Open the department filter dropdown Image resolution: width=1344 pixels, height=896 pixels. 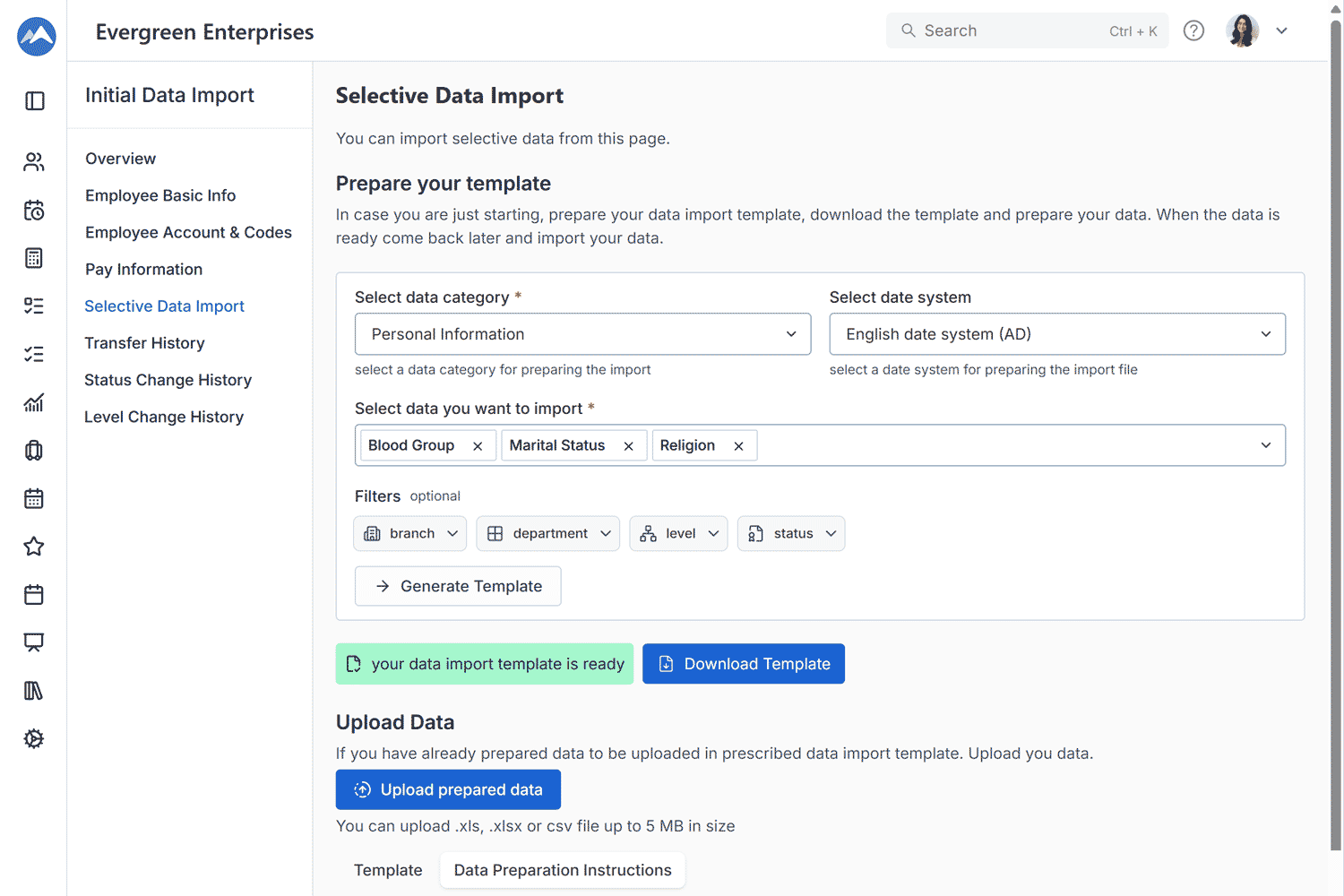(547, 533)
